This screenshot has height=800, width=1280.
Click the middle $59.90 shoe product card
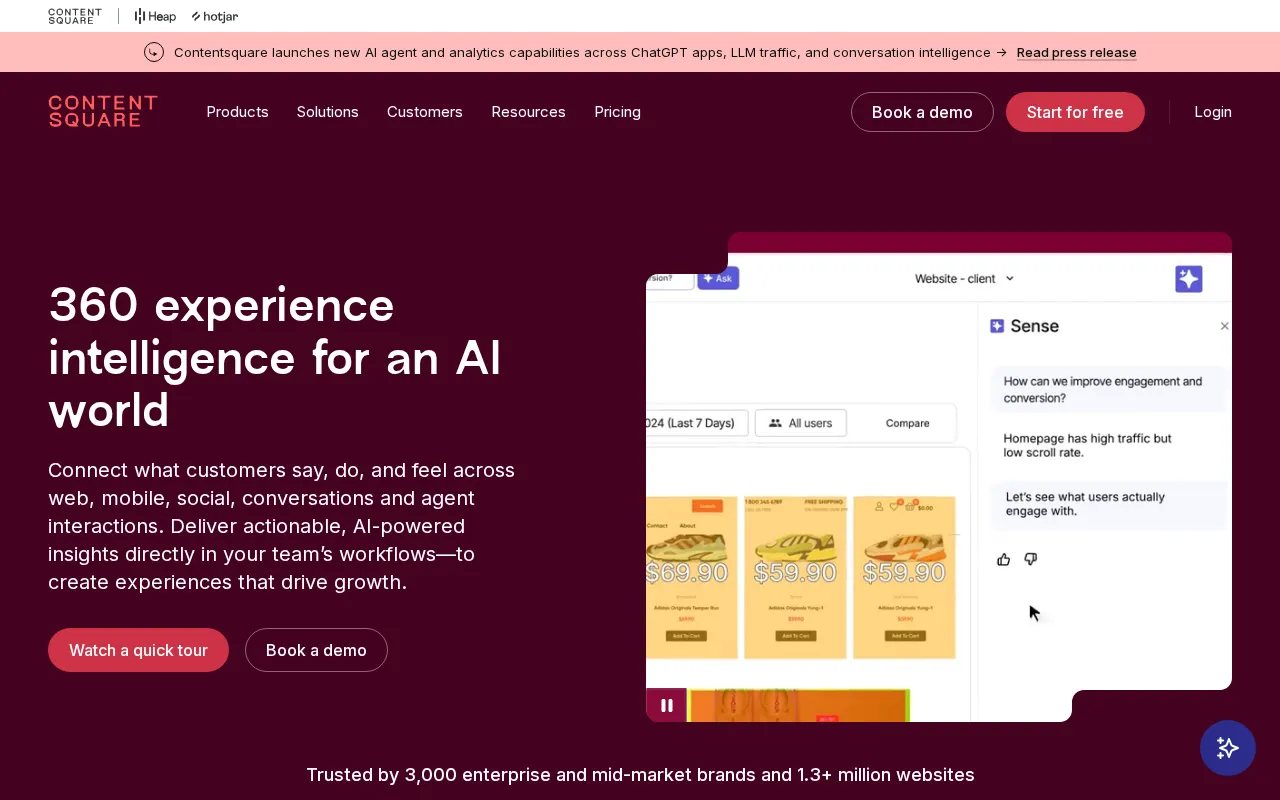[x=796, y=577]
